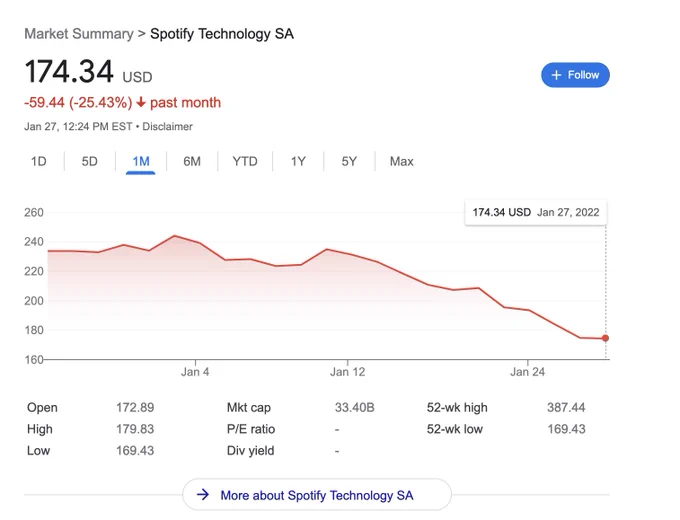680x520 pixels.
Task: Switch to the 6M chart range
Action: [192, 161]
